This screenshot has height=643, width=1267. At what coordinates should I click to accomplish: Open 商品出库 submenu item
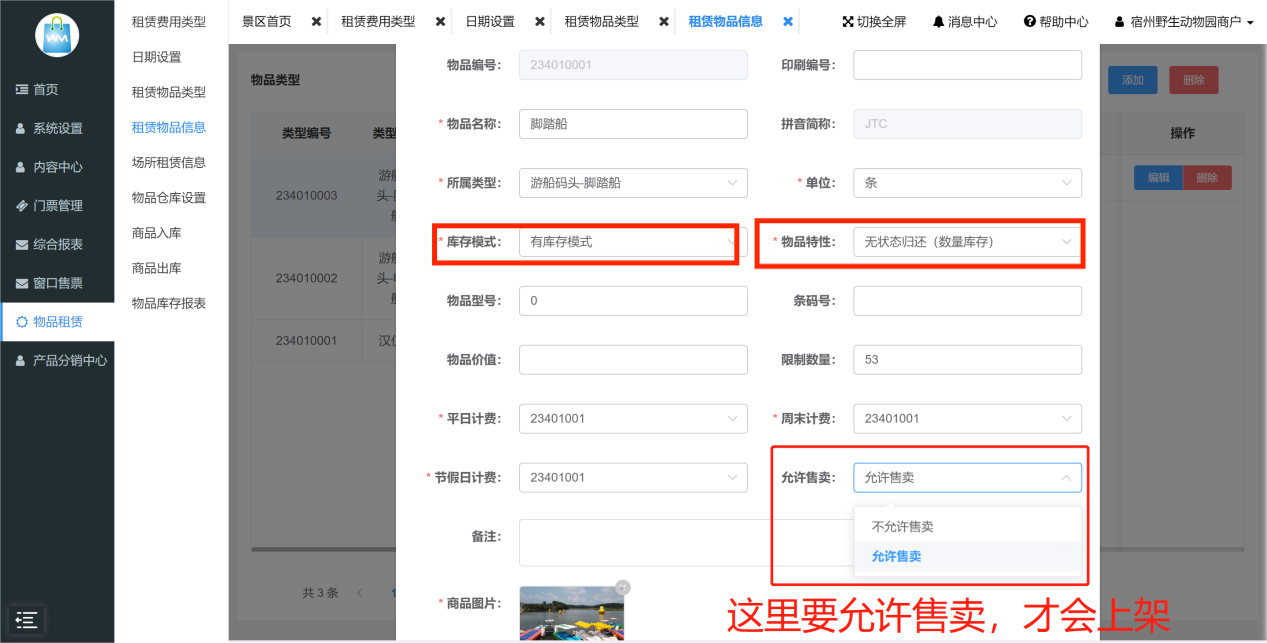pos(157,268)
